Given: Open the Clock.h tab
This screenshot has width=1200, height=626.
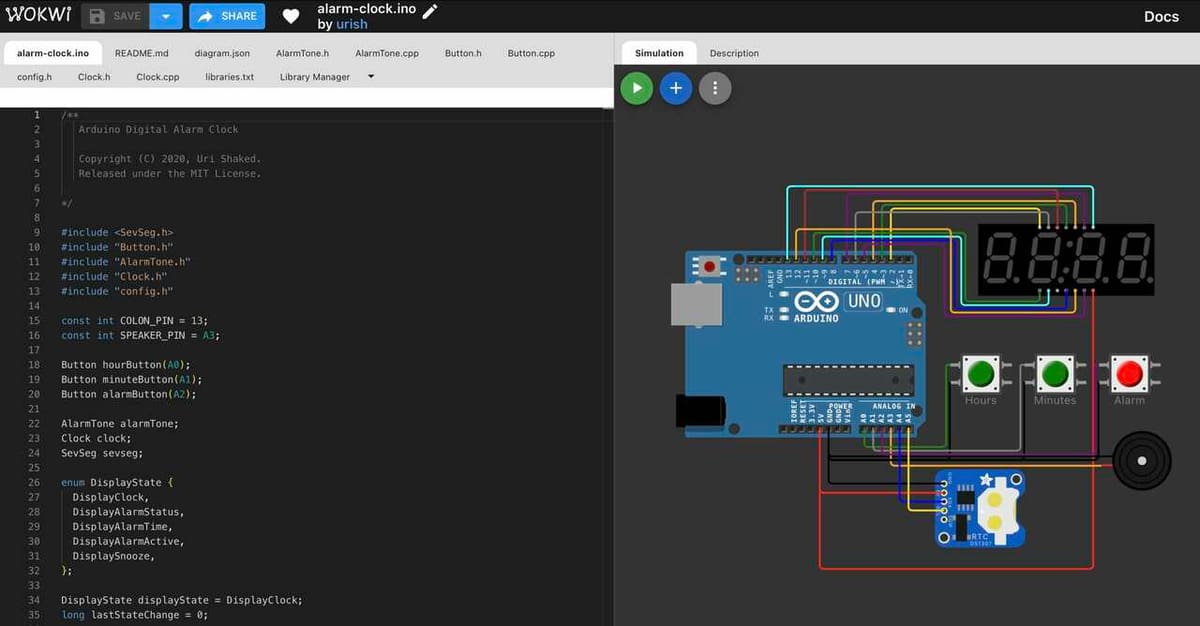Looking at the screenshot, I should pos(94,77).
